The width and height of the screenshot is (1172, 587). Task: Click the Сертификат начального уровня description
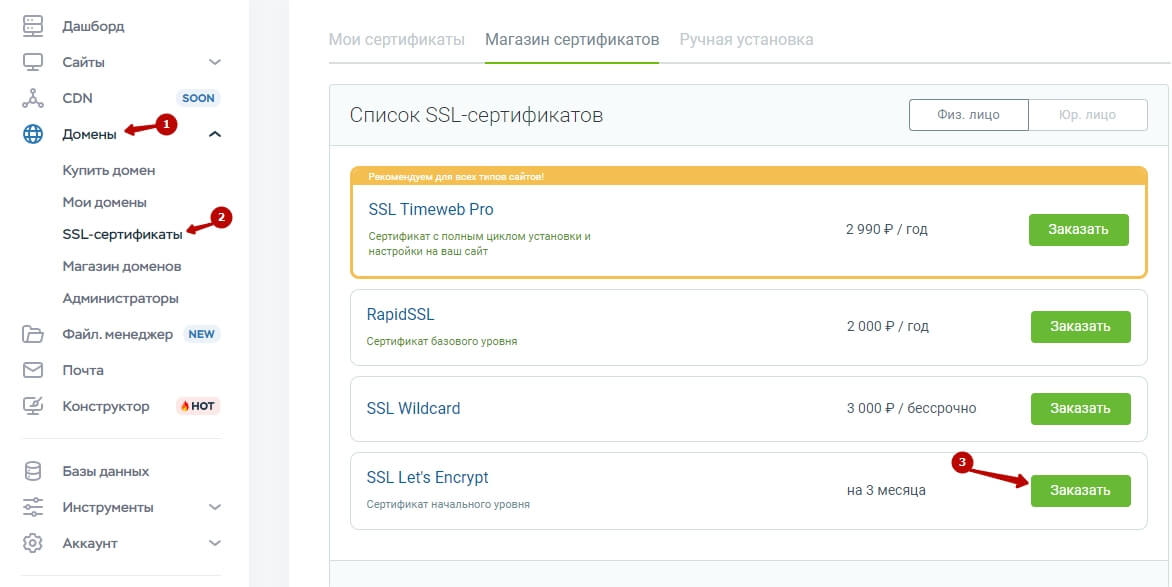click(448, 505)
